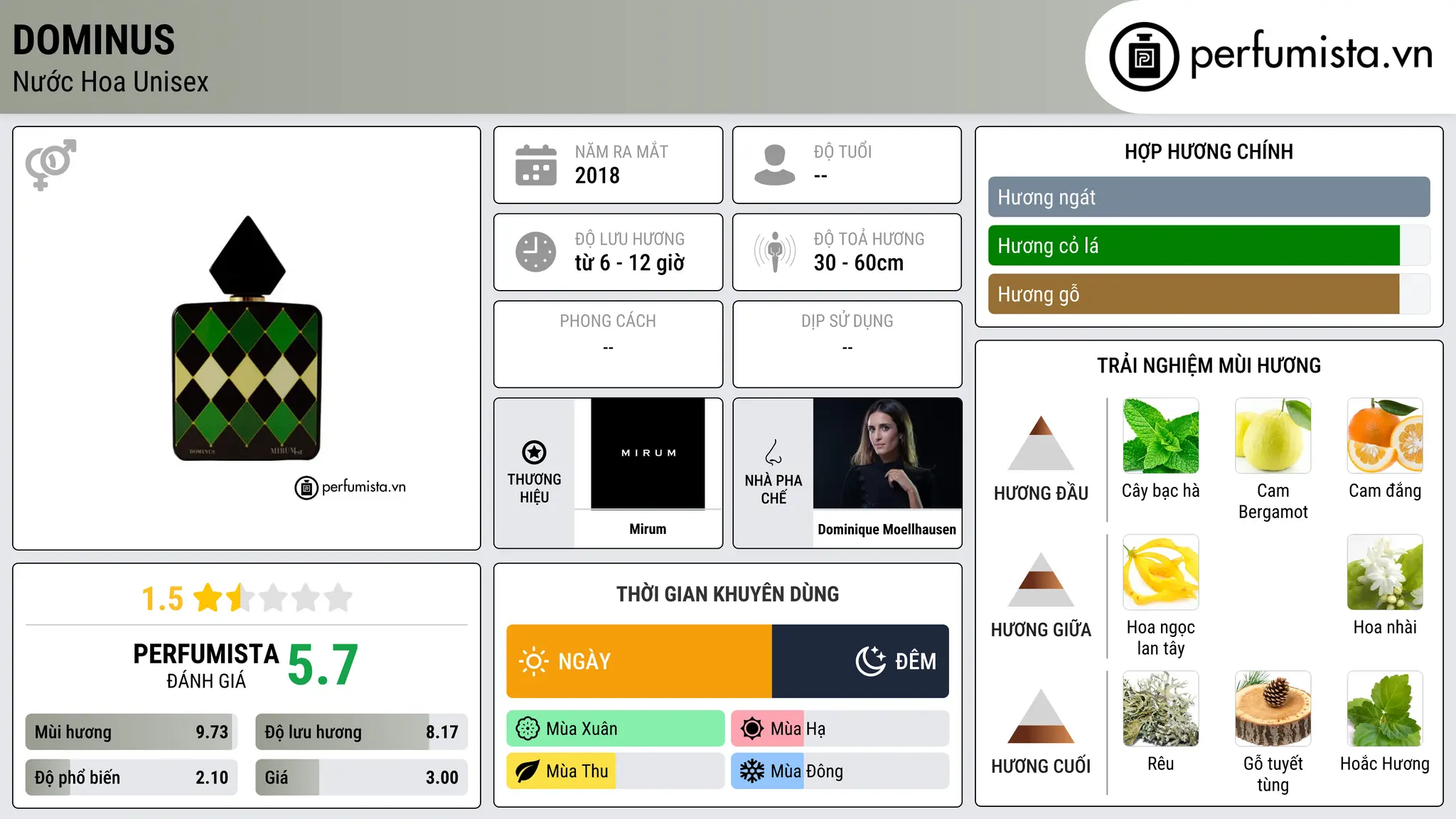Click the perfumista.vn site name text

point(1311,54)
